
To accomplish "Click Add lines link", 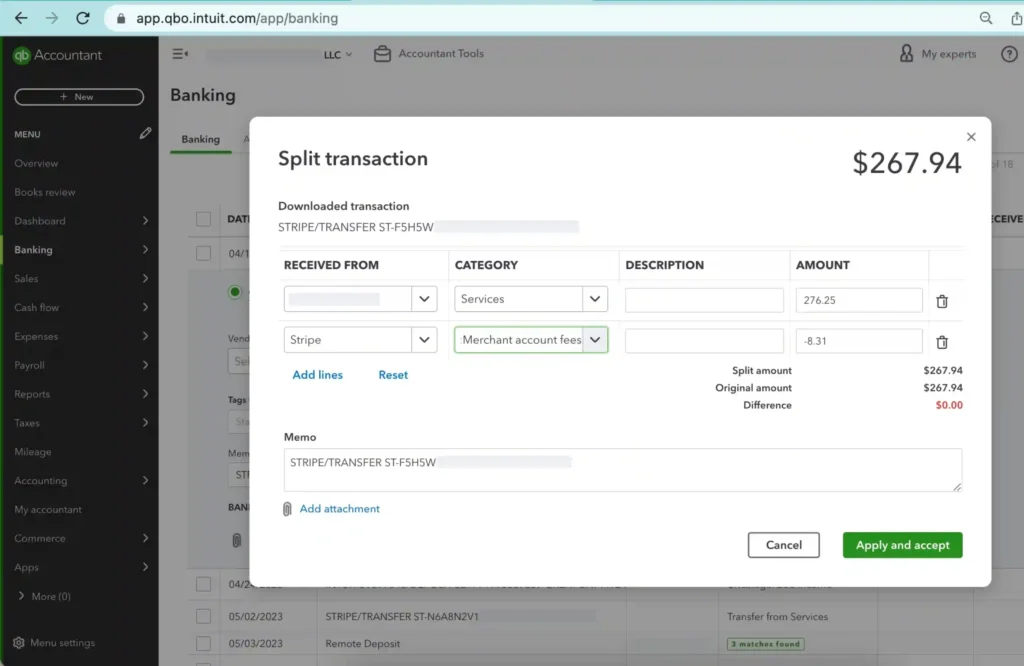I will pyautogui.click(x=317, y=375).
